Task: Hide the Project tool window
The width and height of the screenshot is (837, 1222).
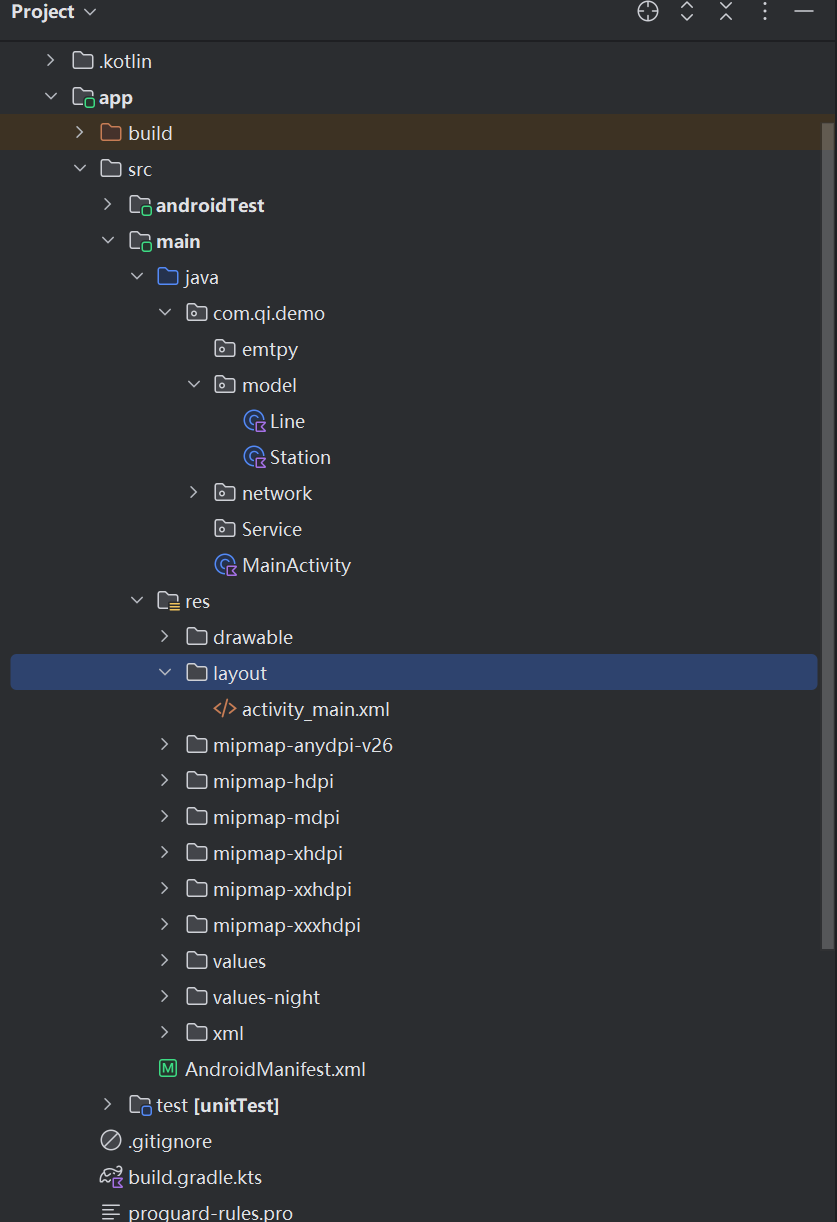Action: (x=804, y=12)
